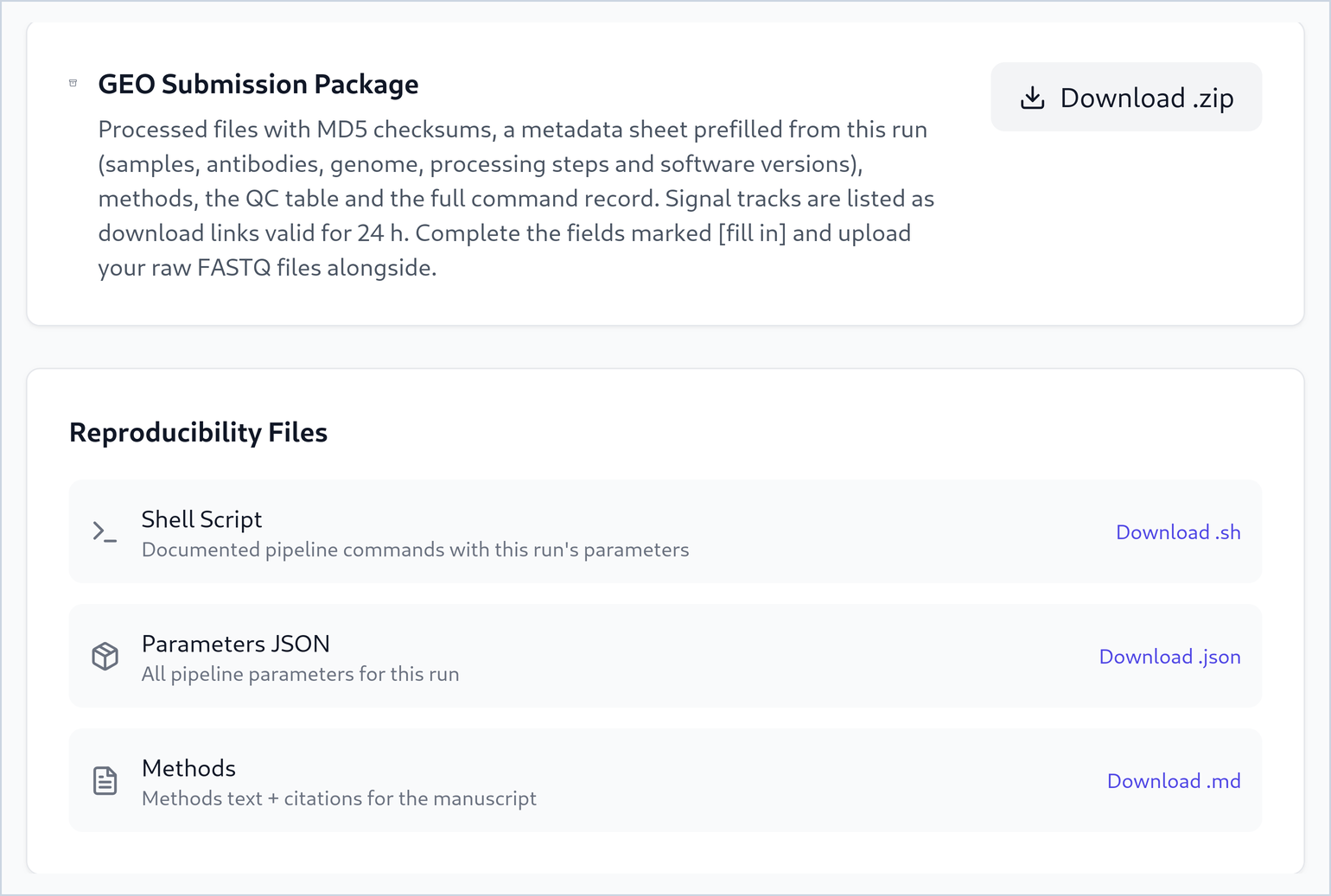Viewport: 1331px width, 896px height.
Task: Click the terminal prompt icon for Shell Script
Action: click(105, 531)
